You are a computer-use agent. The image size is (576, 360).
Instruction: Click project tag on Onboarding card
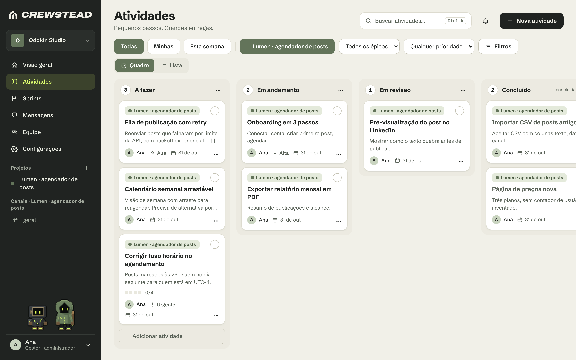pyautogui.click(x=284, y=111)
